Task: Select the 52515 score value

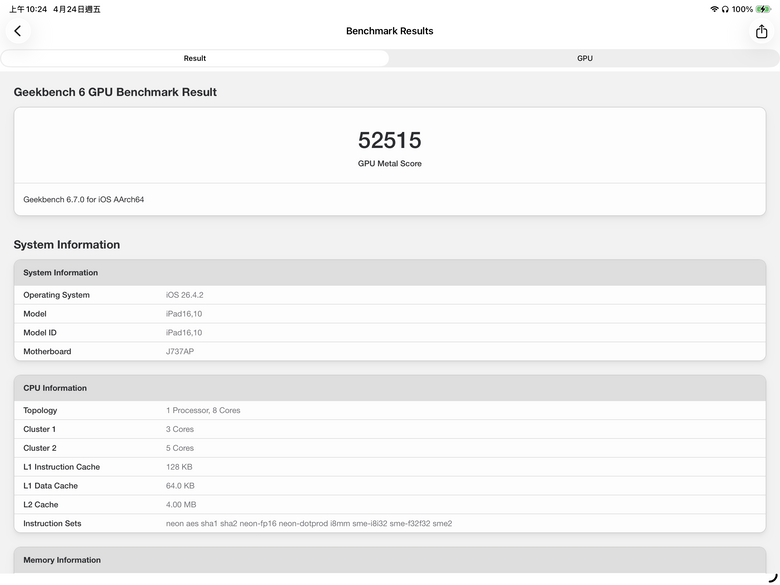Action: (390, 140)
